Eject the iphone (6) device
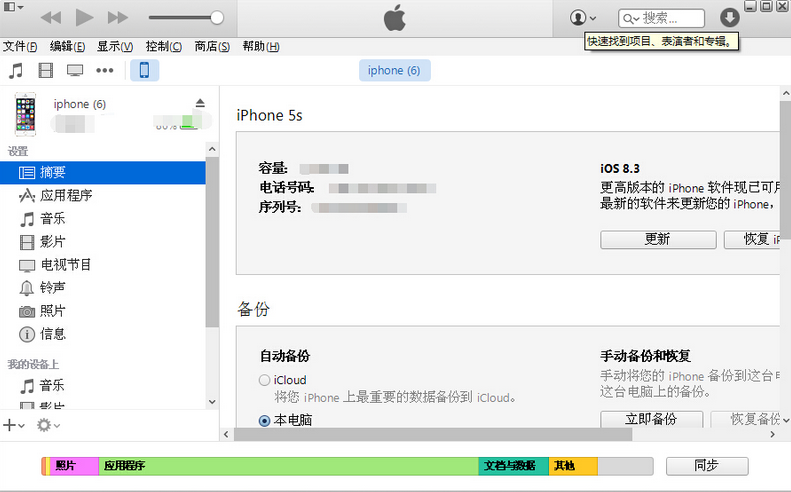Viewport: 791px width, 492px height. point(200,103)
